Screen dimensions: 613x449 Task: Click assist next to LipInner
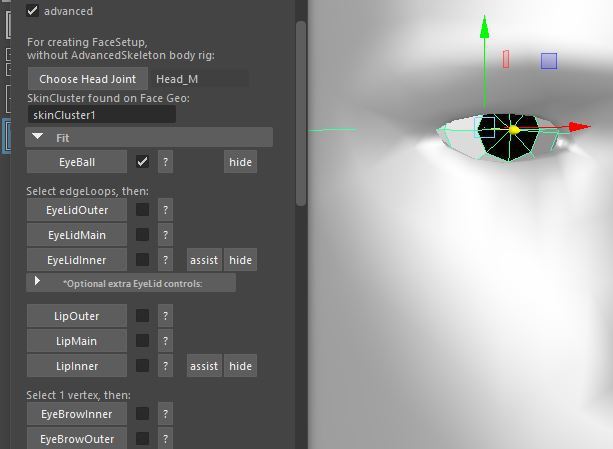(204, 366)
